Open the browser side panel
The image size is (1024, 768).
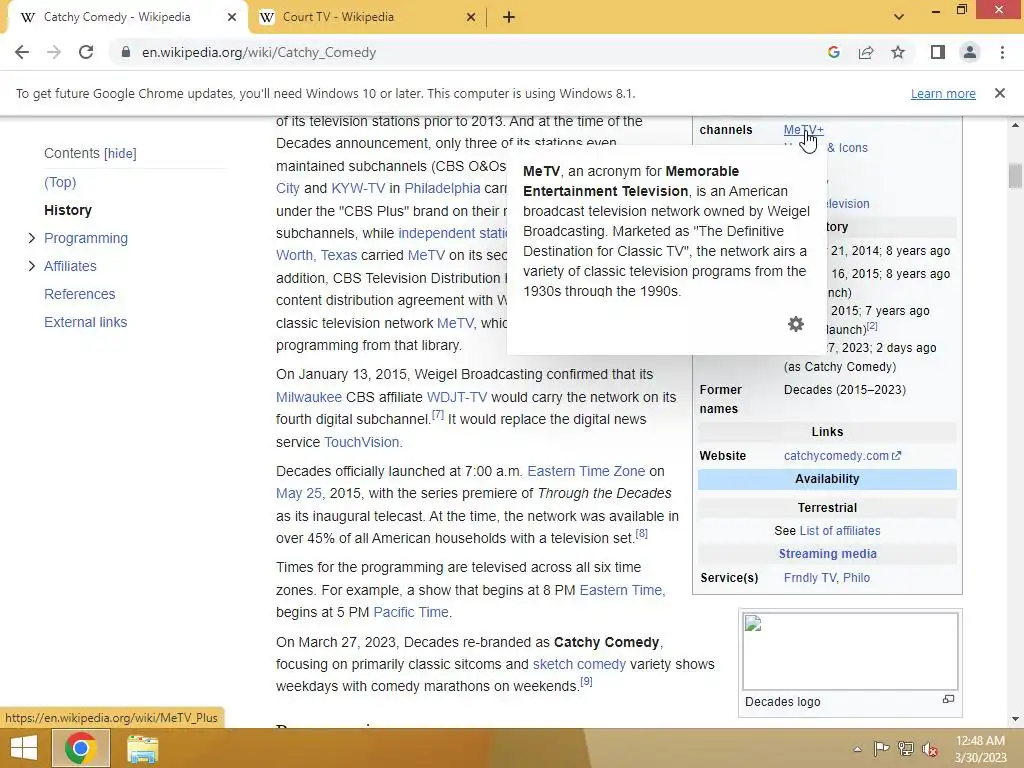pyautogui.click(x=938, y=52)
